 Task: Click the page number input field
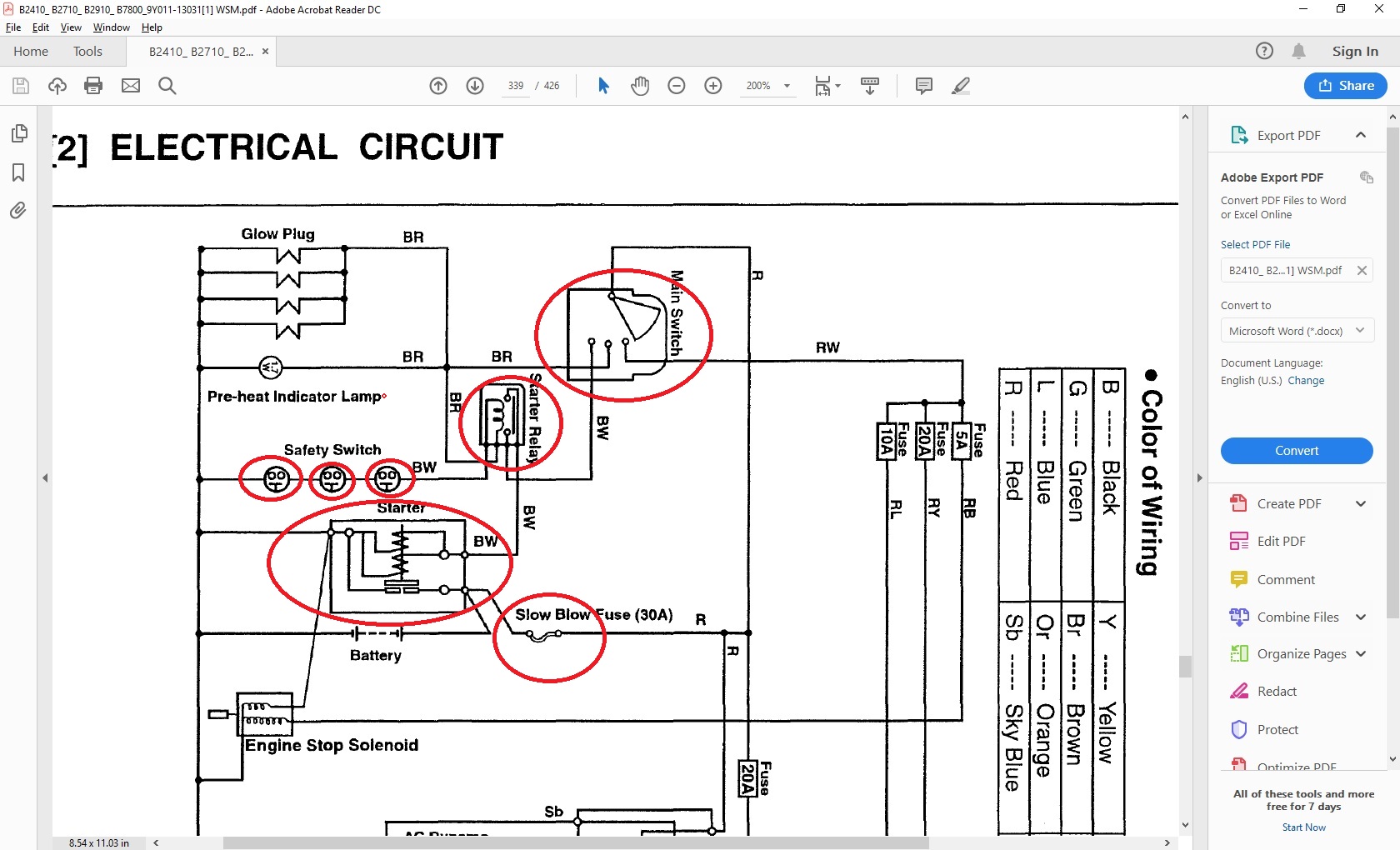click(516, 86)
